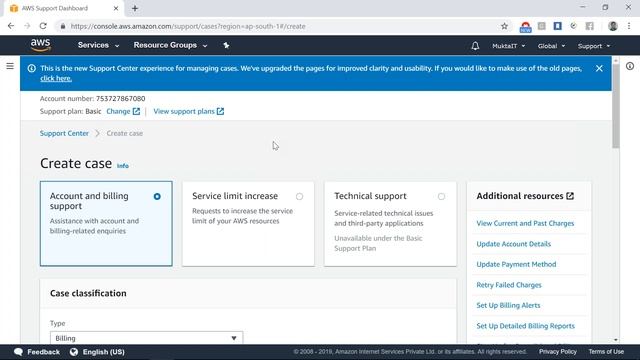Open Set Up Detailed Billing Reports link
Image resolution: width=640 pixels, height=360 pixels.
coord(525,326)
